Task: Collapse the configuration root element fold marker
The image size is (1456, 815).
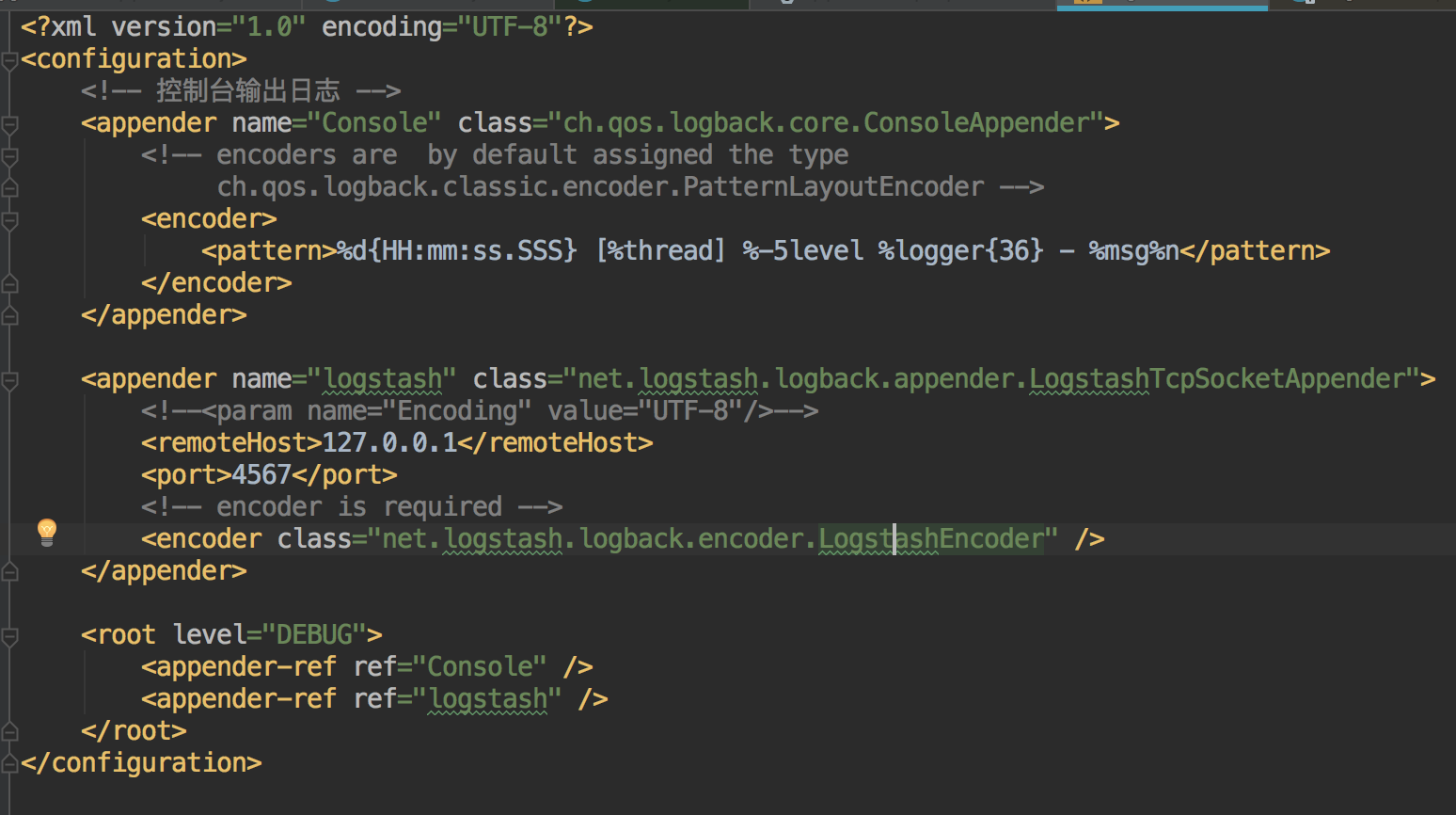Action: coord(9,61)
